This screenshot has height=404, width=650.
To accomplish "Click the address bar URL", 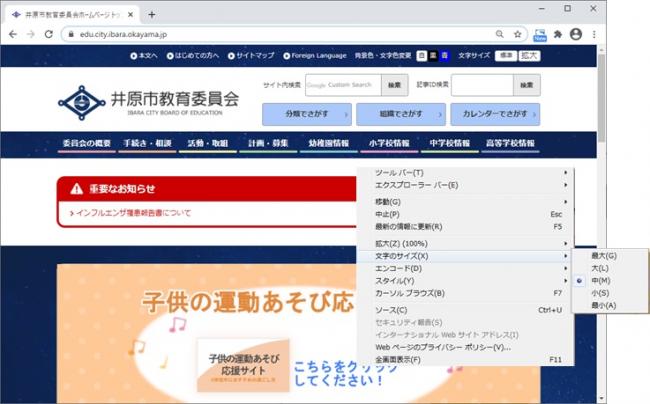I will point(124,34).
